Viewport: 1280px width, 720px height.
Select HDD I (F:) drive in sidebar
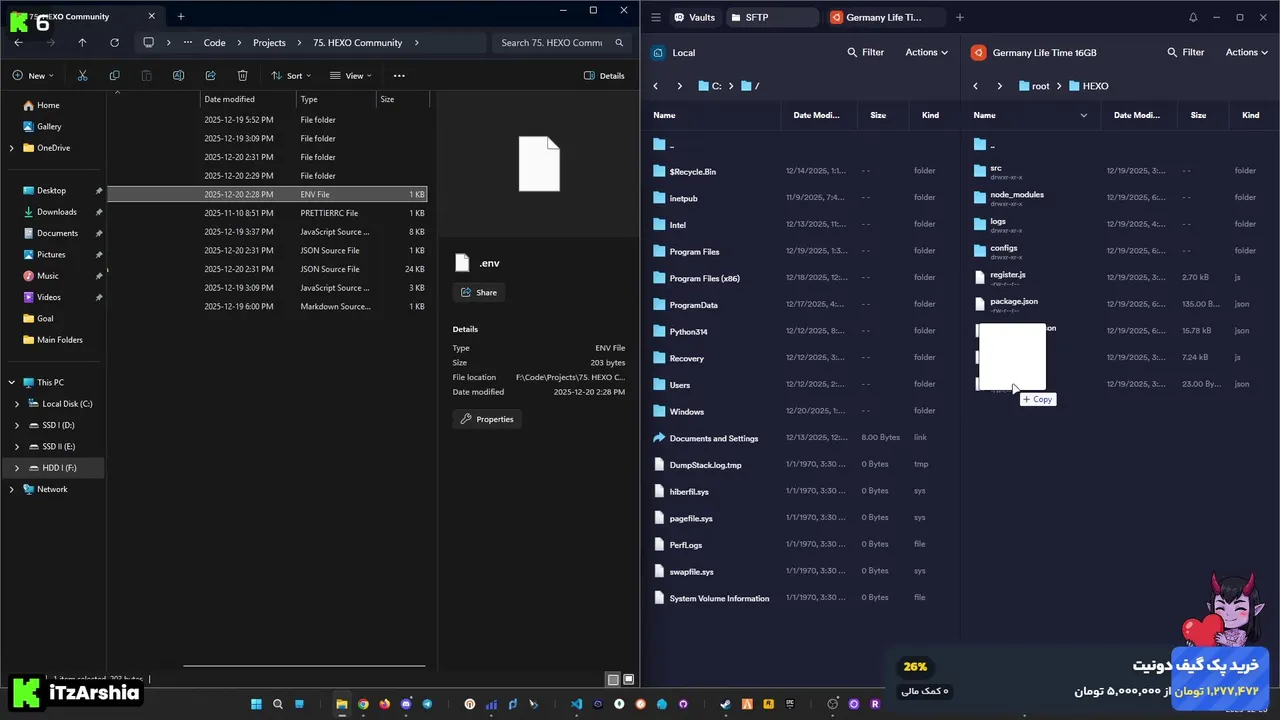pyautogui.click(x=55, y=468)
